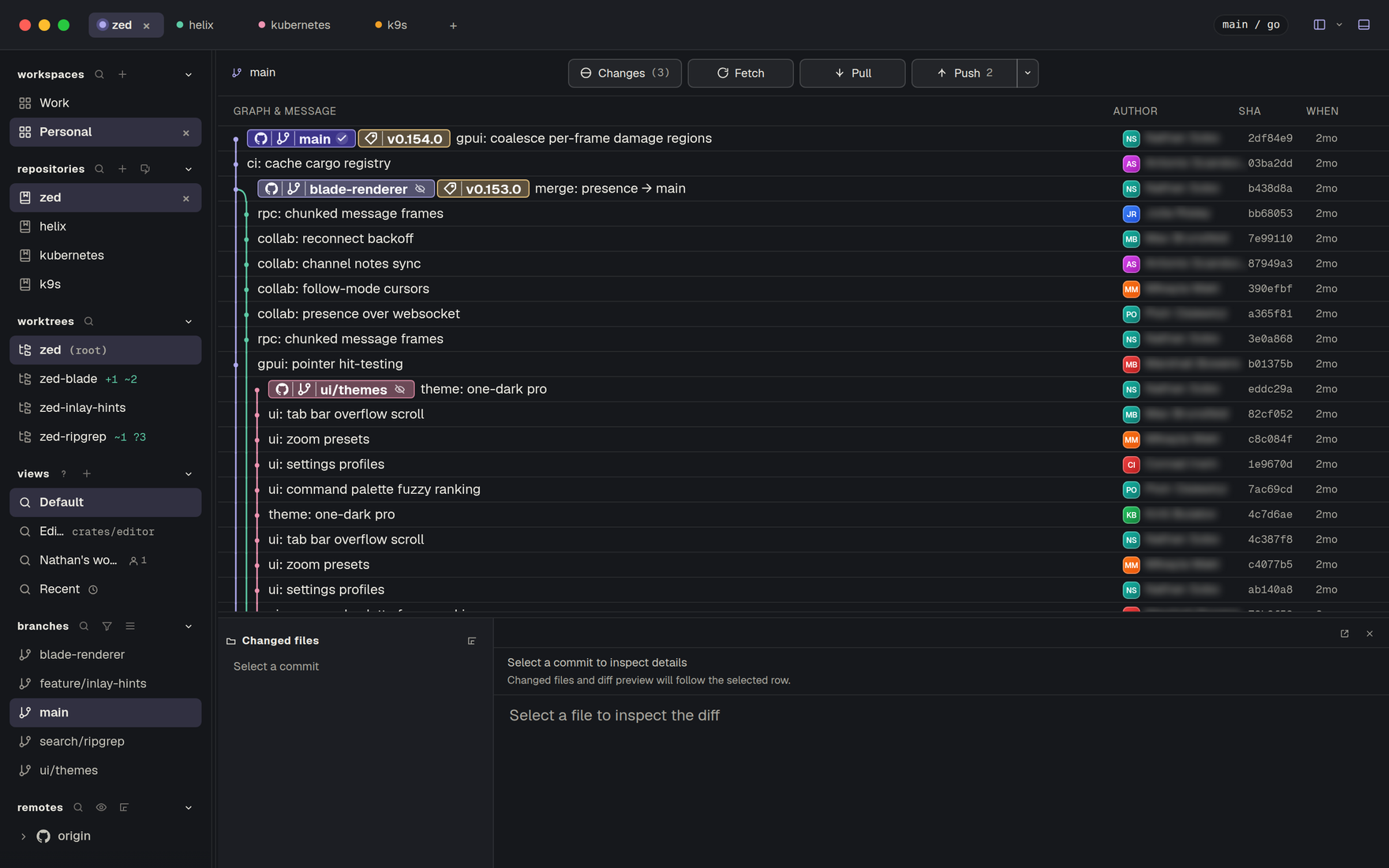
Task: Click the Fetch button
Action: pyautogui.click(x=740, y=73)
